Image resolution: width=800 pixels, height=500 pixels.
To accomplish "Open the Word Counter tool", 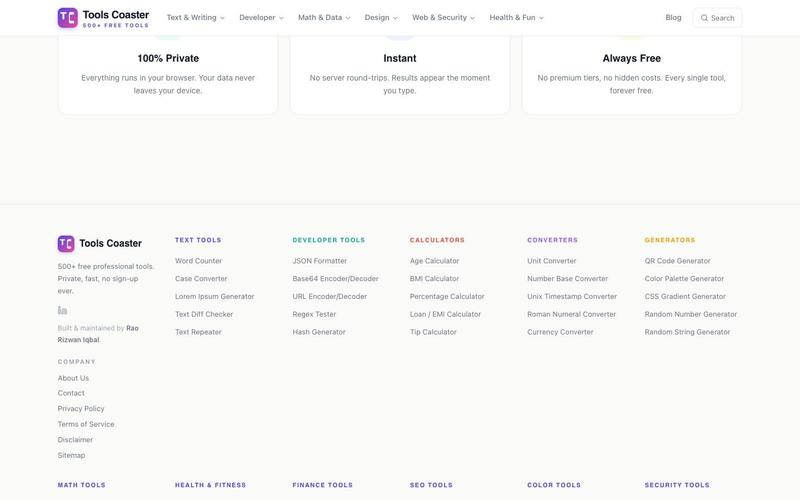I will pyautogui.click(x=198, y=261).
